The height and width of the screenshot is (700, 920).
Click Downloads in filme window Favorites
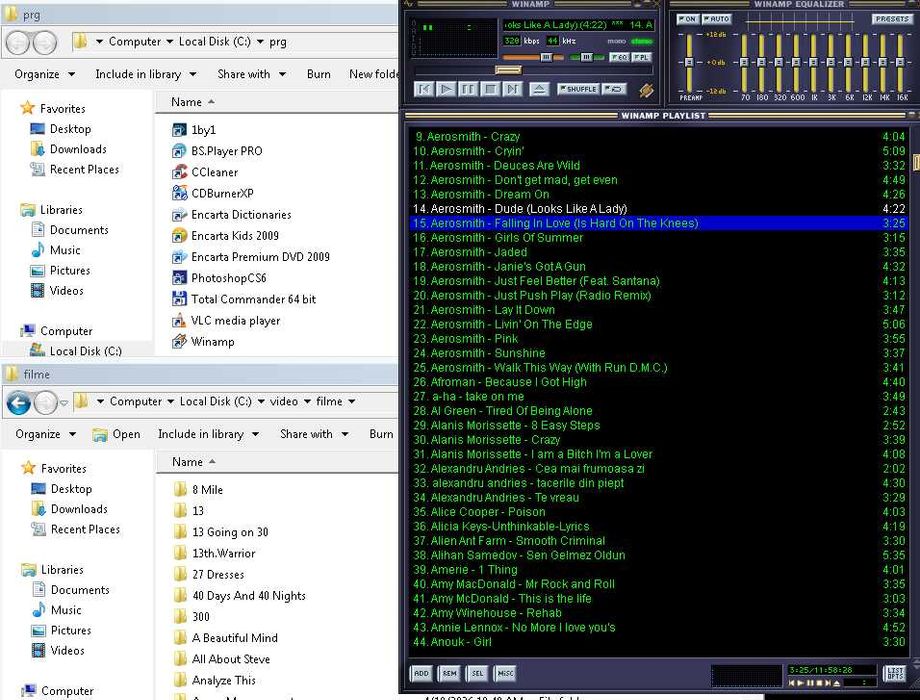[79, 509]
